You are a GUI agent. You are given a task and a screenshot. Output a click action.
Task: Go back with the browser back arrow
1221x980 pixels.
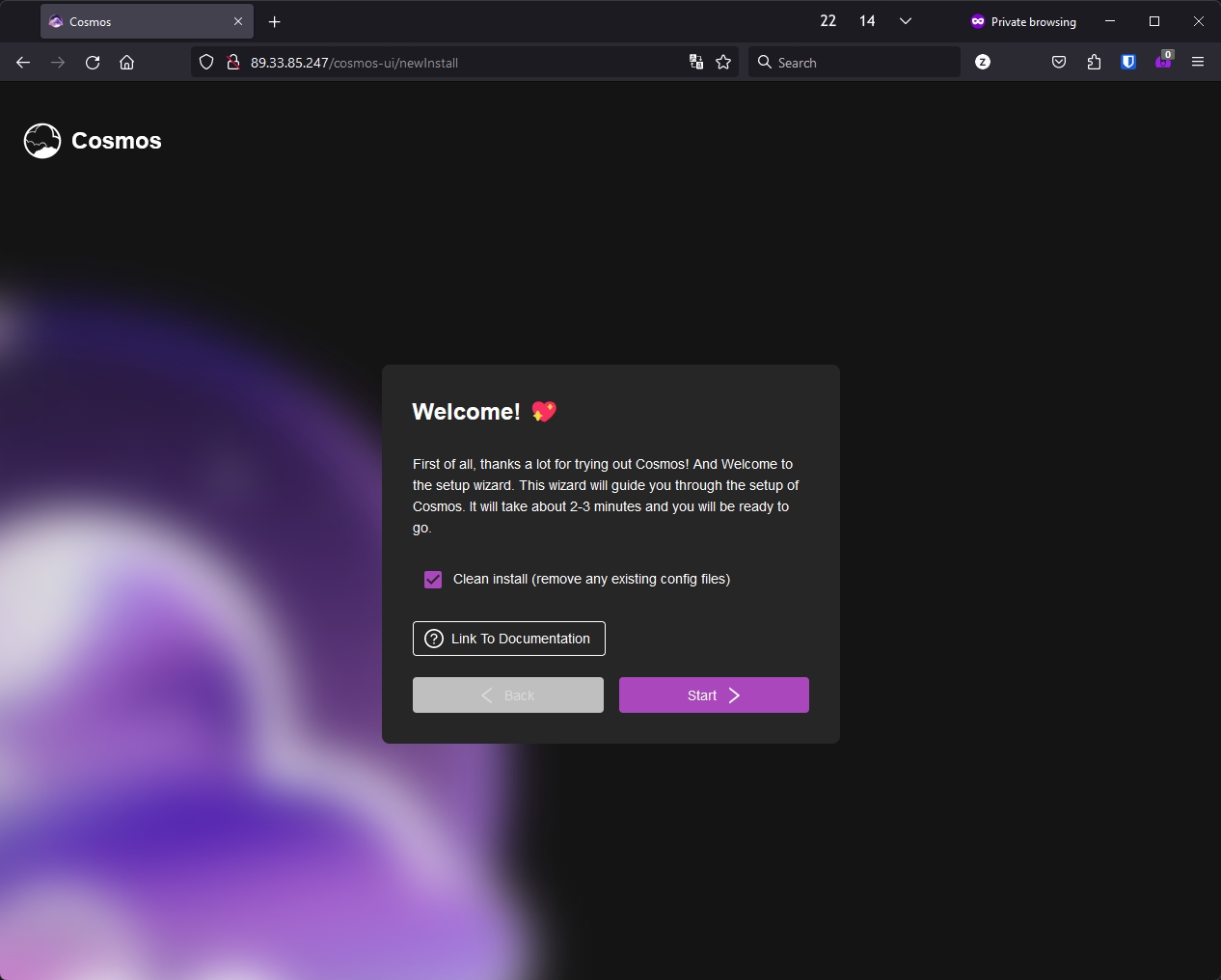point(23,63)
